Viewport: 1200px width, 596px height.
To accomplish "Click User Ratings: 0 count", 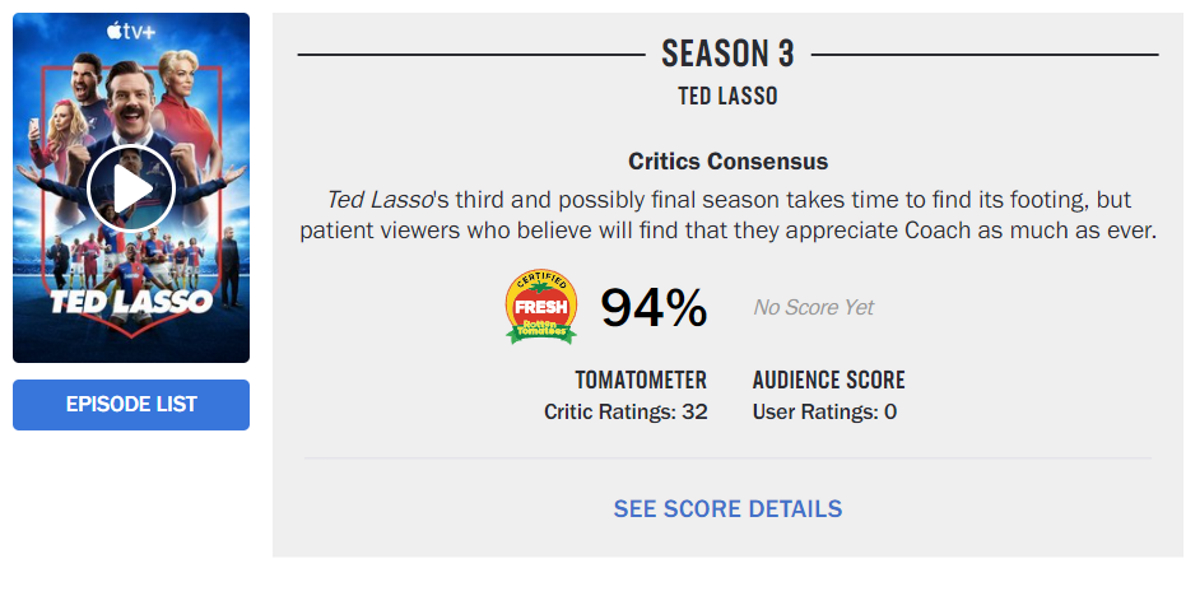I will (824, 412).
